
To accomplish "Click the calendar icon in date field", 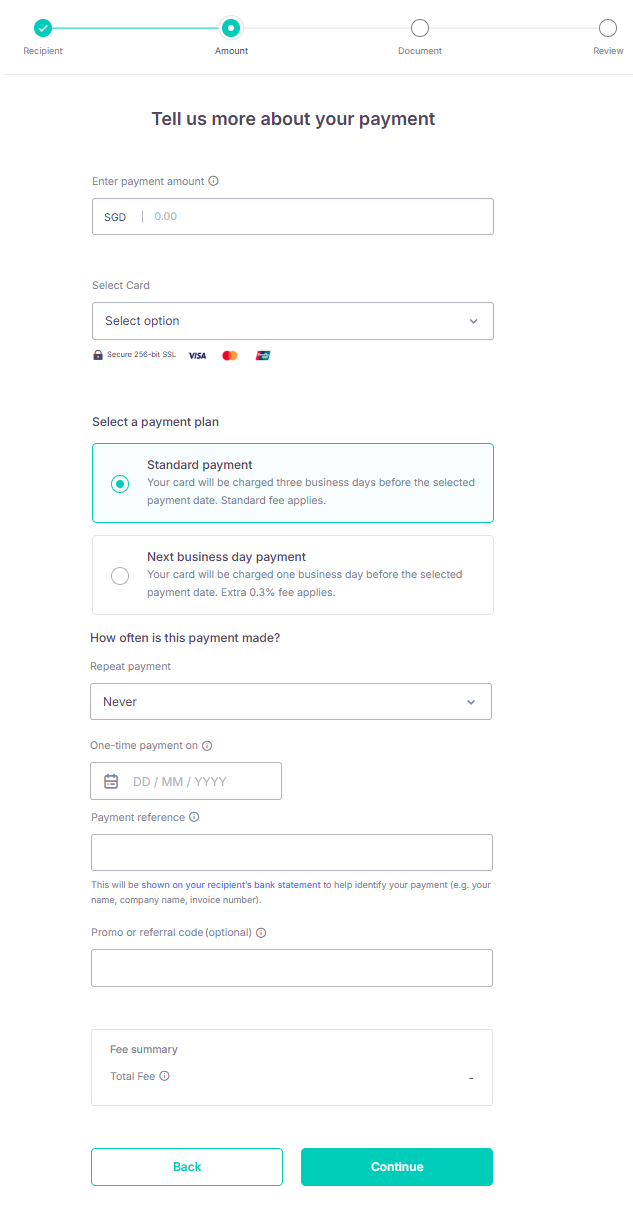I will (111, 782).
